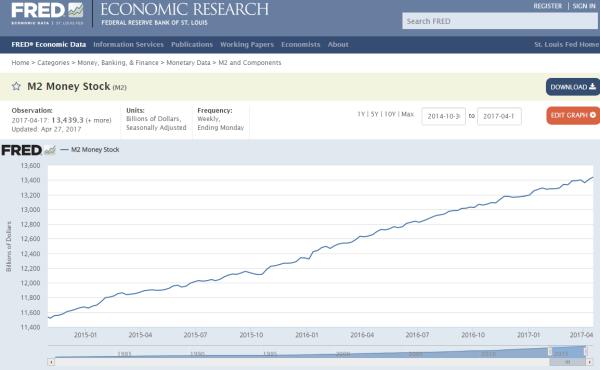Open the Monetary Data breadcrumb
Image resolution: width=600 pixels, height=370 pixels.
(188, 62)
